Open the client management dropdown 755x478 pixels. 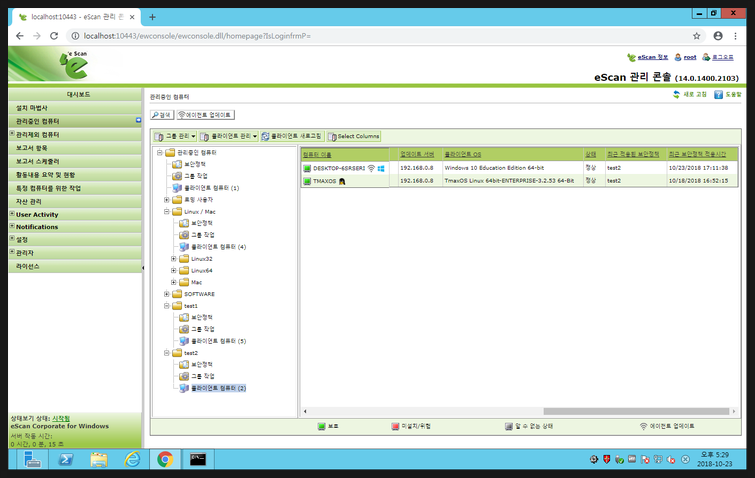229,137
